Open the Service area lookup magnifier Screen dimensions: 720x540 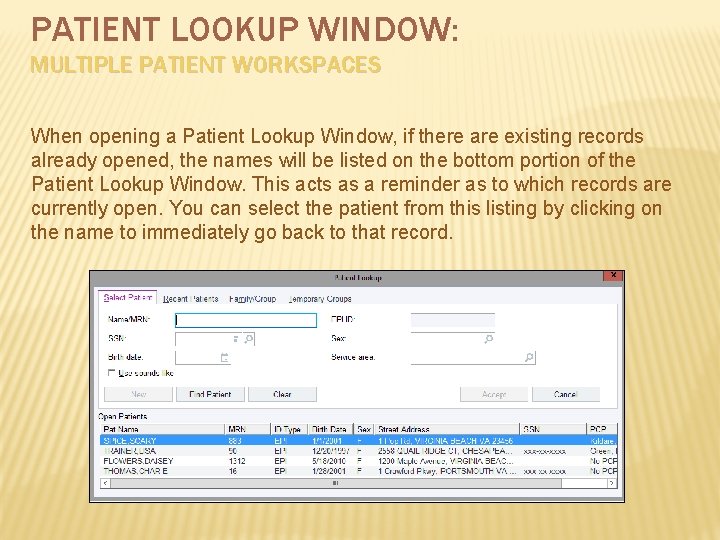(x=529, y=357)
